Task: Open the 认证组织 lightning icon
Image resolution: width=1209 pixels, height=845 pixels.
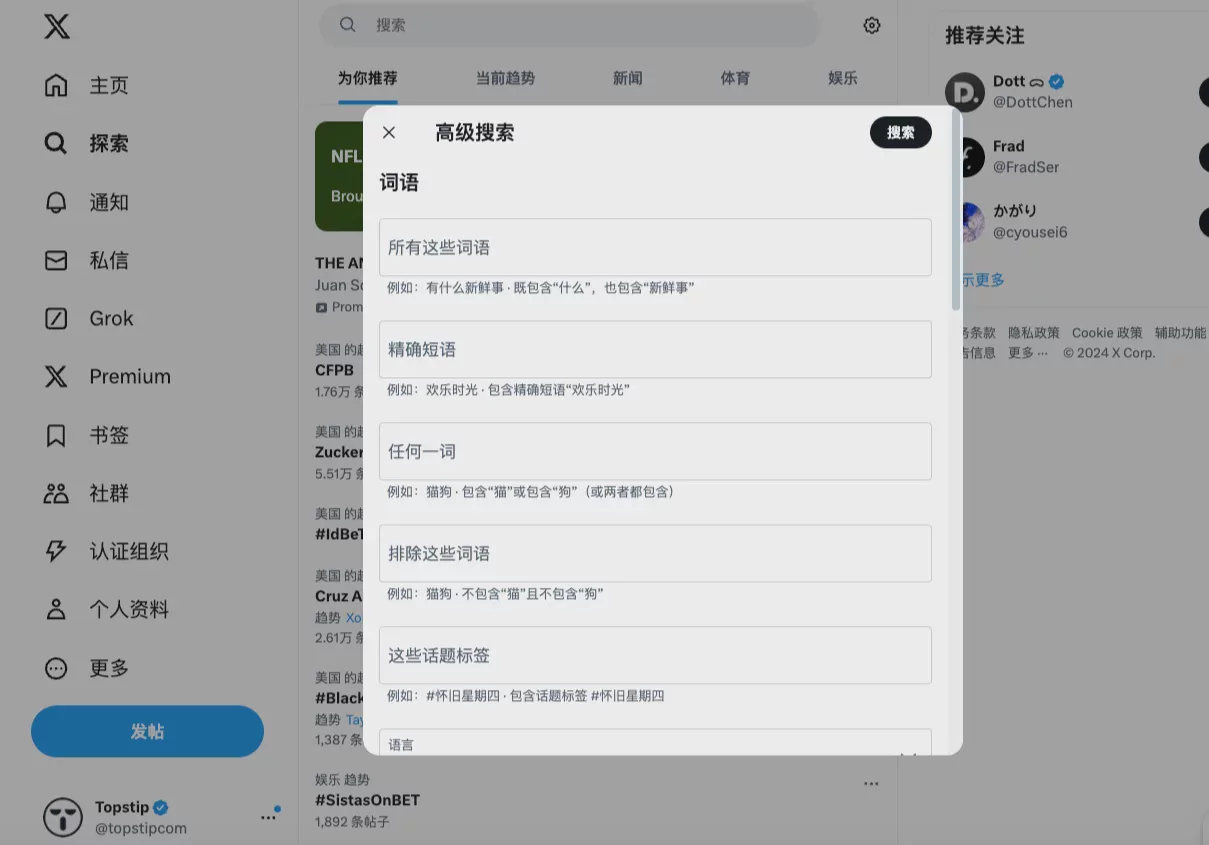Action: tap(56, 551)
